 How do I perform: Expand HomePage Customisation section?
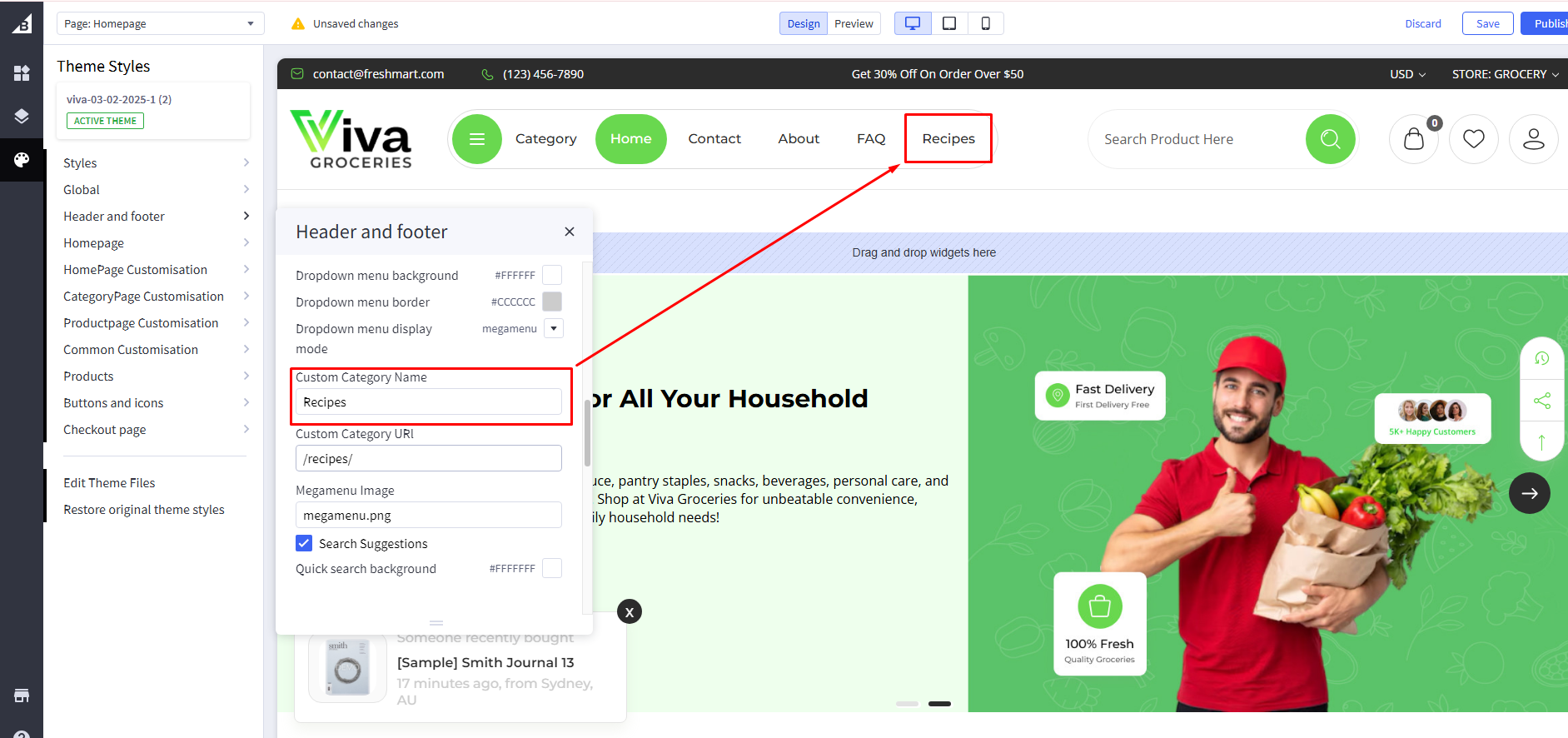(x=157, y=270)
